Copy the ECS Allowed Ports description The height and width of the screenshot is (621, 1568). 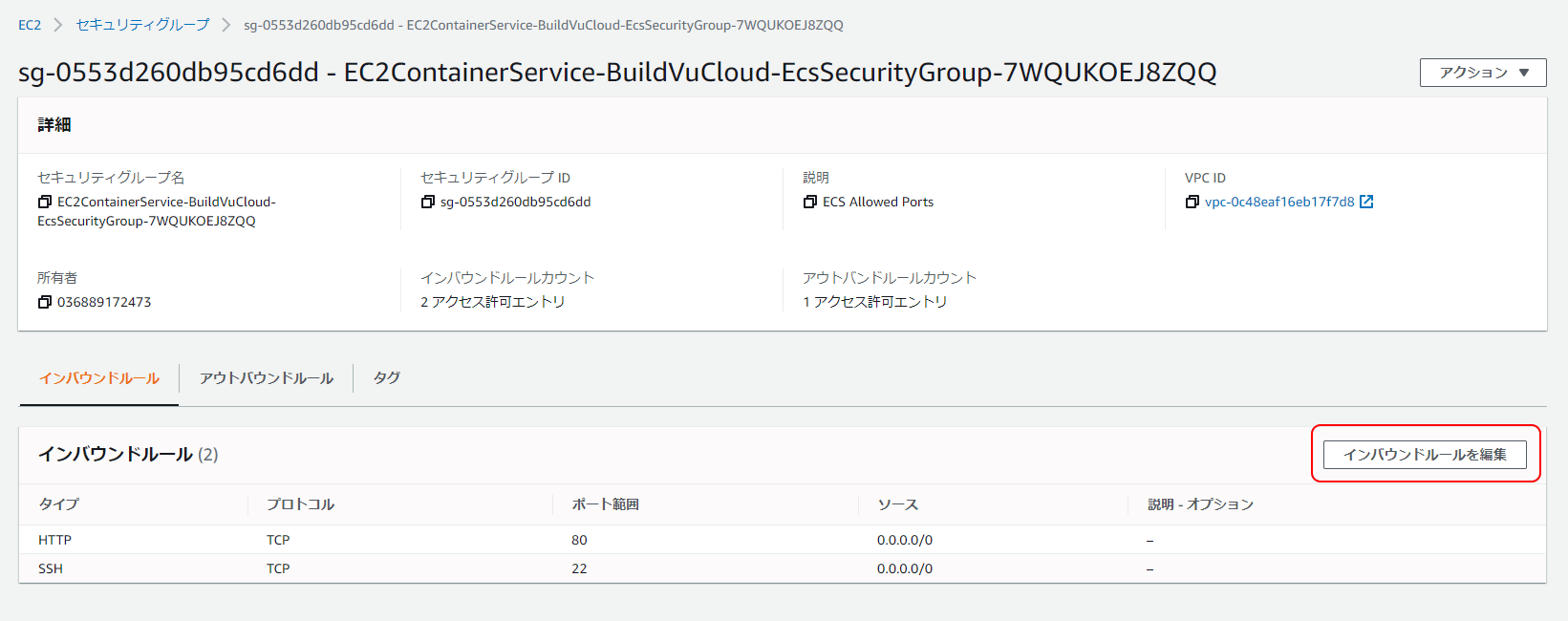pos(810,202)
